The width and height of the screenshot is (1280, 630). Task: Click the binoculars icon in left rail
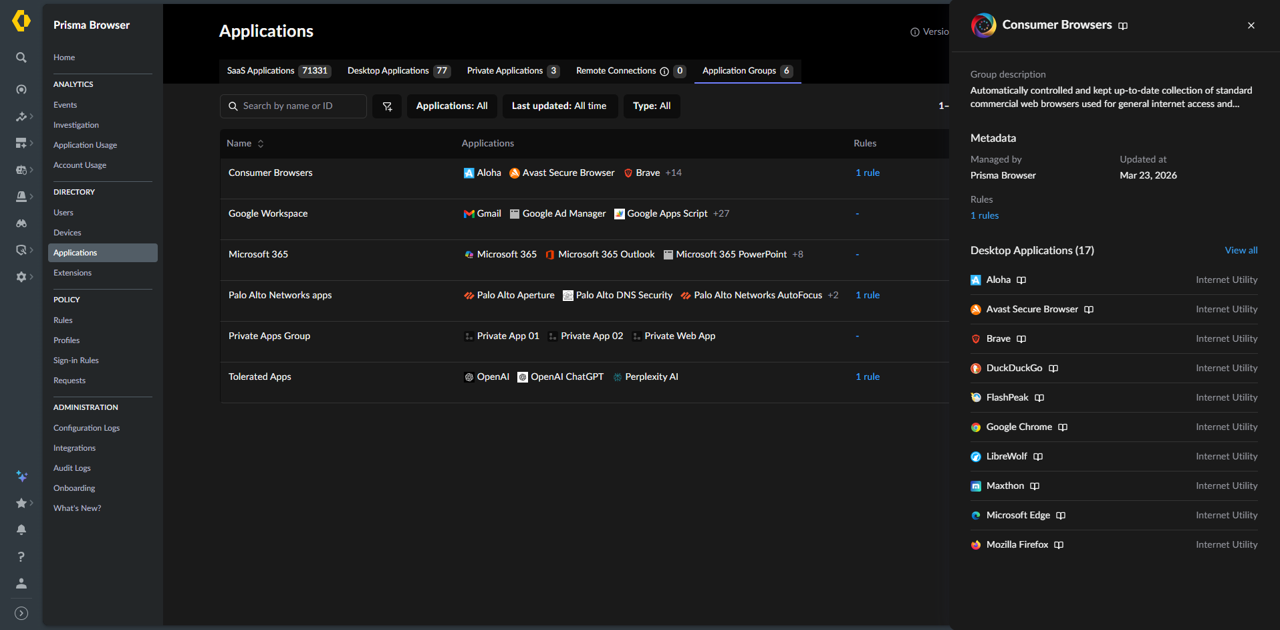coord(21,223)
